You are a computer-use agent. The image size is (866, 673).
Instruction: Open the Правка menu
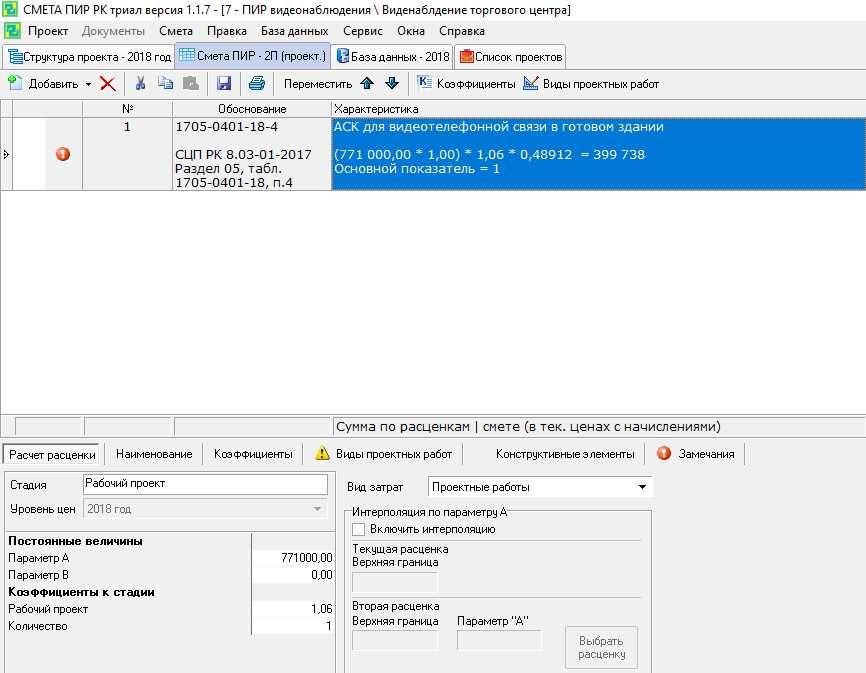[x=226, y=31]
